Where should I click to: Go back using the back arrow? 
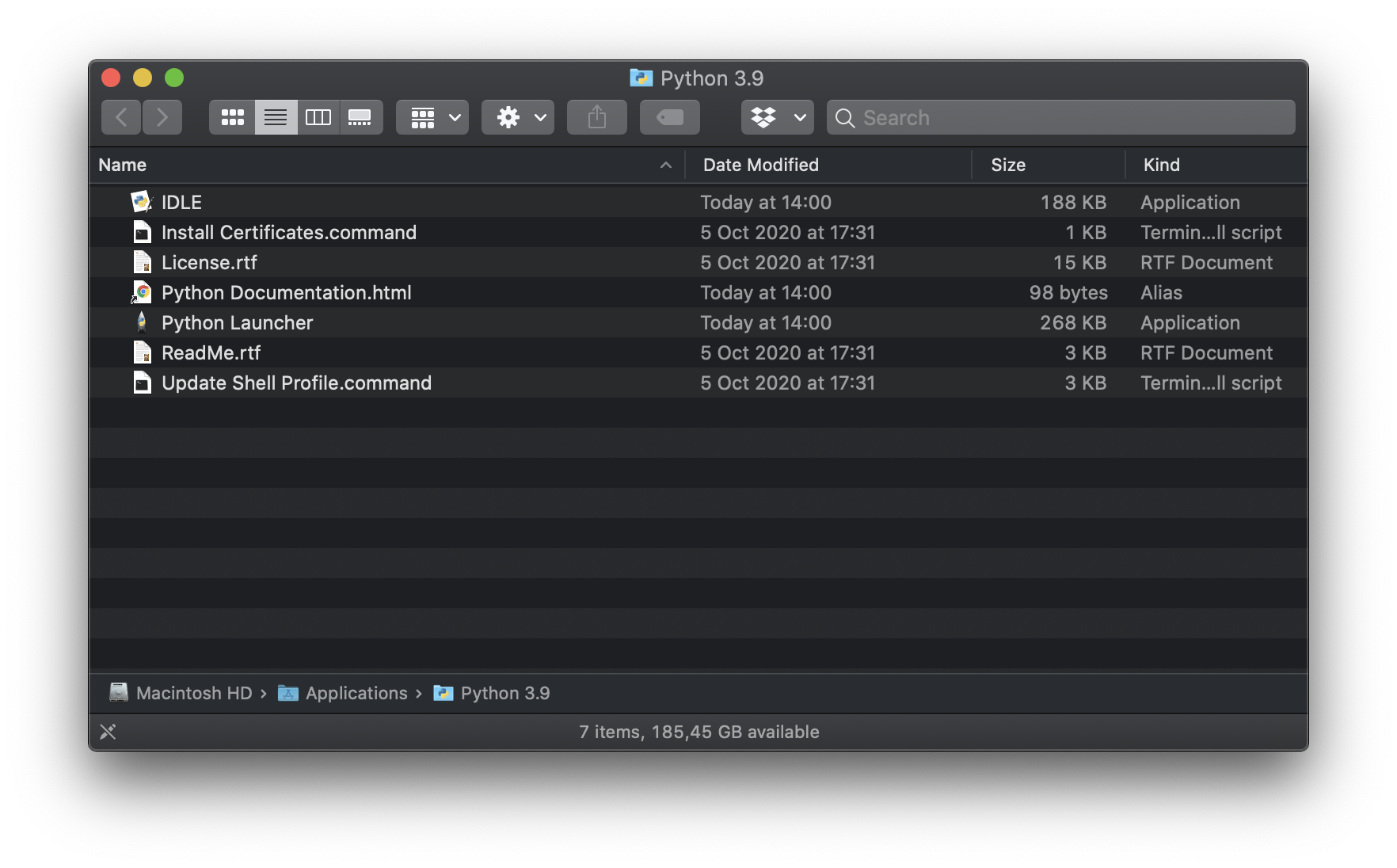coord(121,117)
